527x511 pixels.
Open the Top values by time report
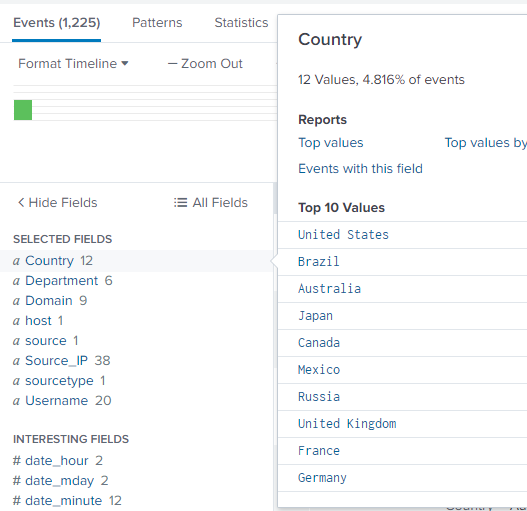pyautogui.click(x=486, y=143)
